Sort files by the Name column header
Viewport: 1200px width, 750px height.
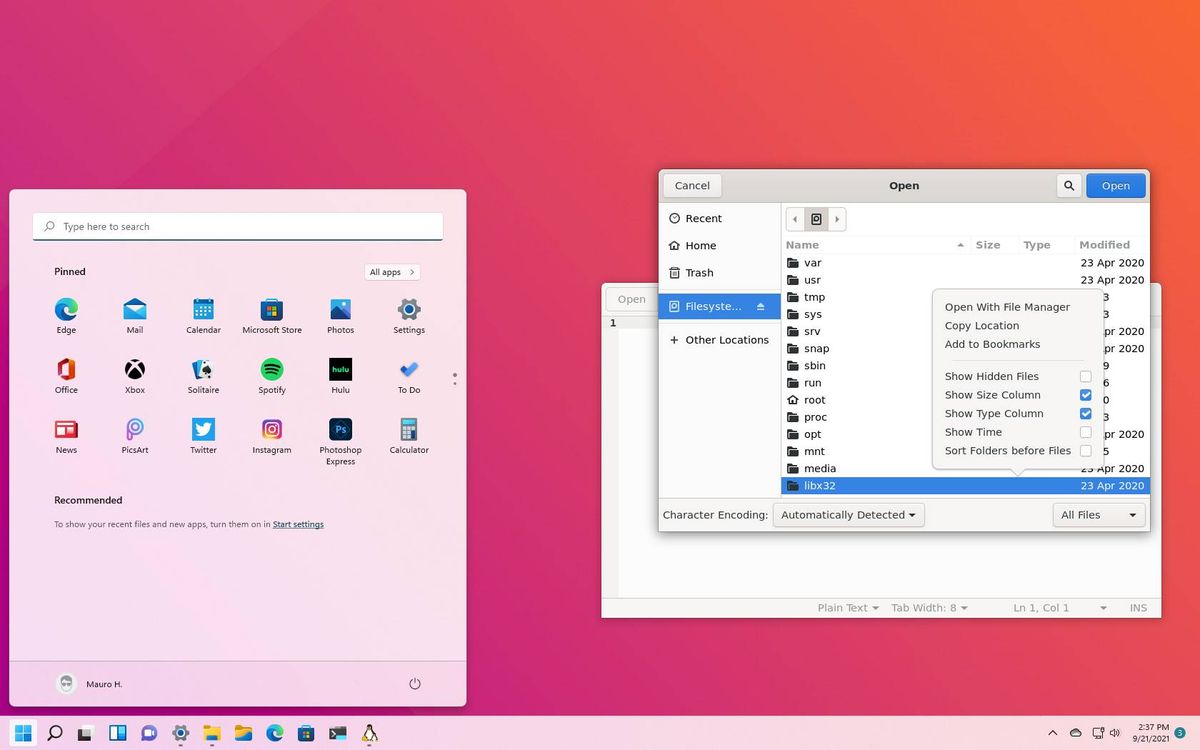802,244
